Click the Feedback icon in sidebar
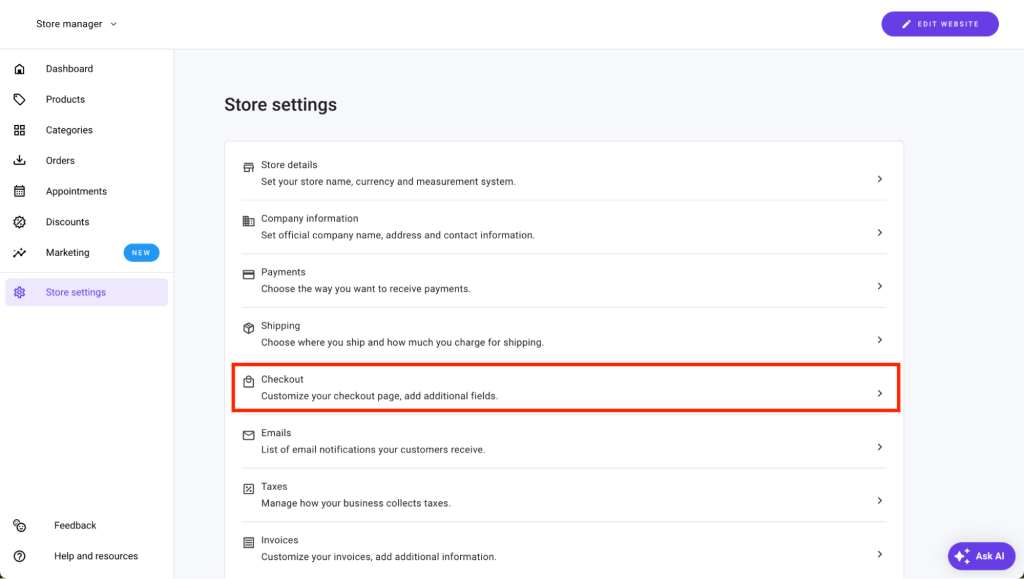Screen dimensions: 1024x579 [19, 526]
